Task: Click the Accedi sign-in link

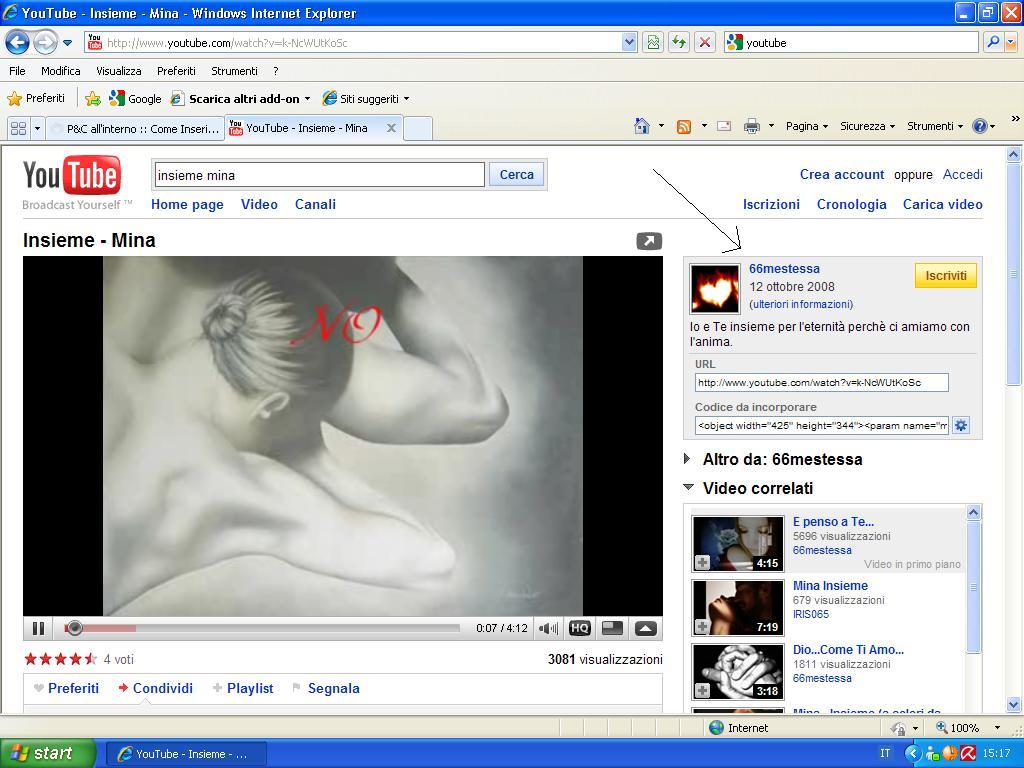Action: [963, 174]
